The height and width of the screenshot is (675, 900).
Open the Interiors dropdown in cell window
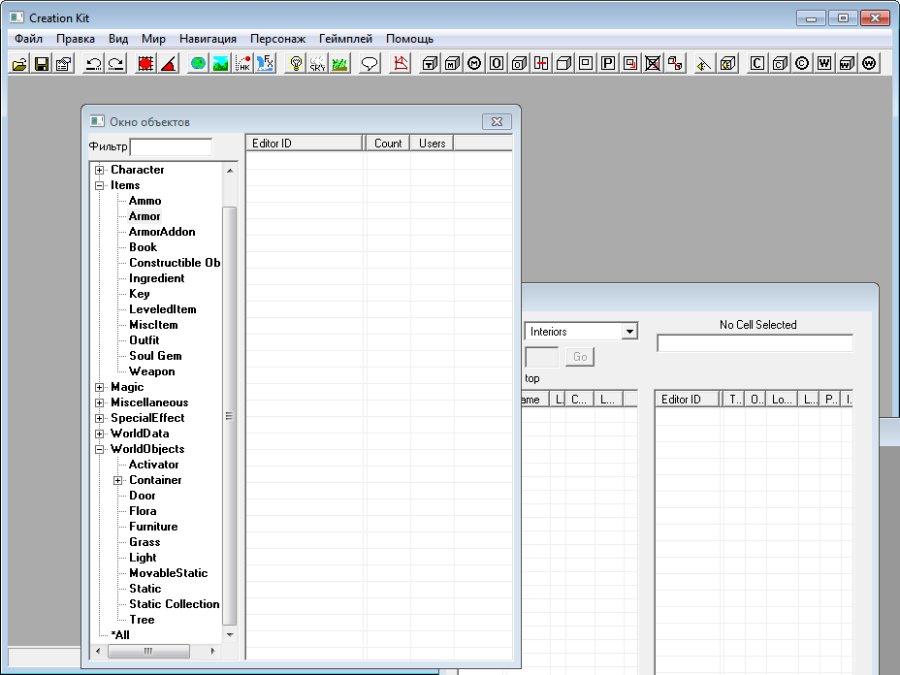(630, 332)
